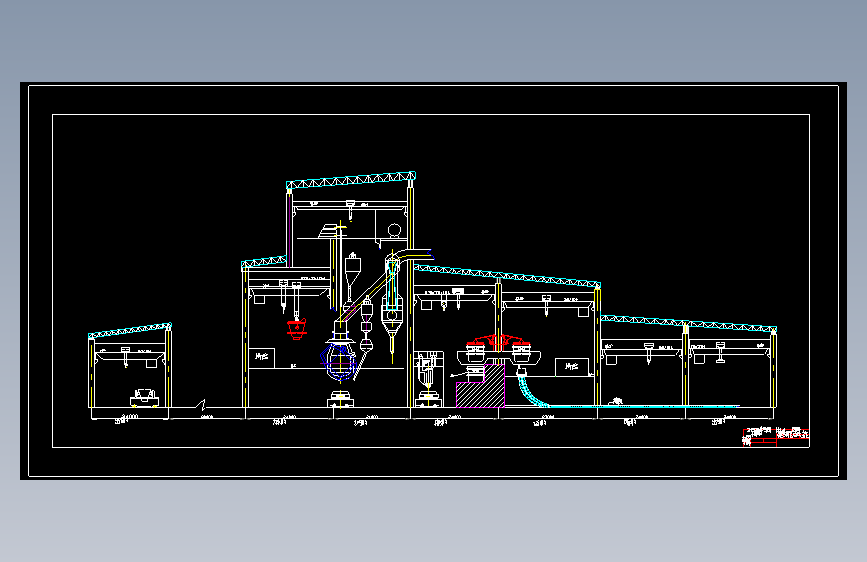Viewport: 867px width, 562px height.
Task: Click the red title block in the corner
Action: pos(776,437)
